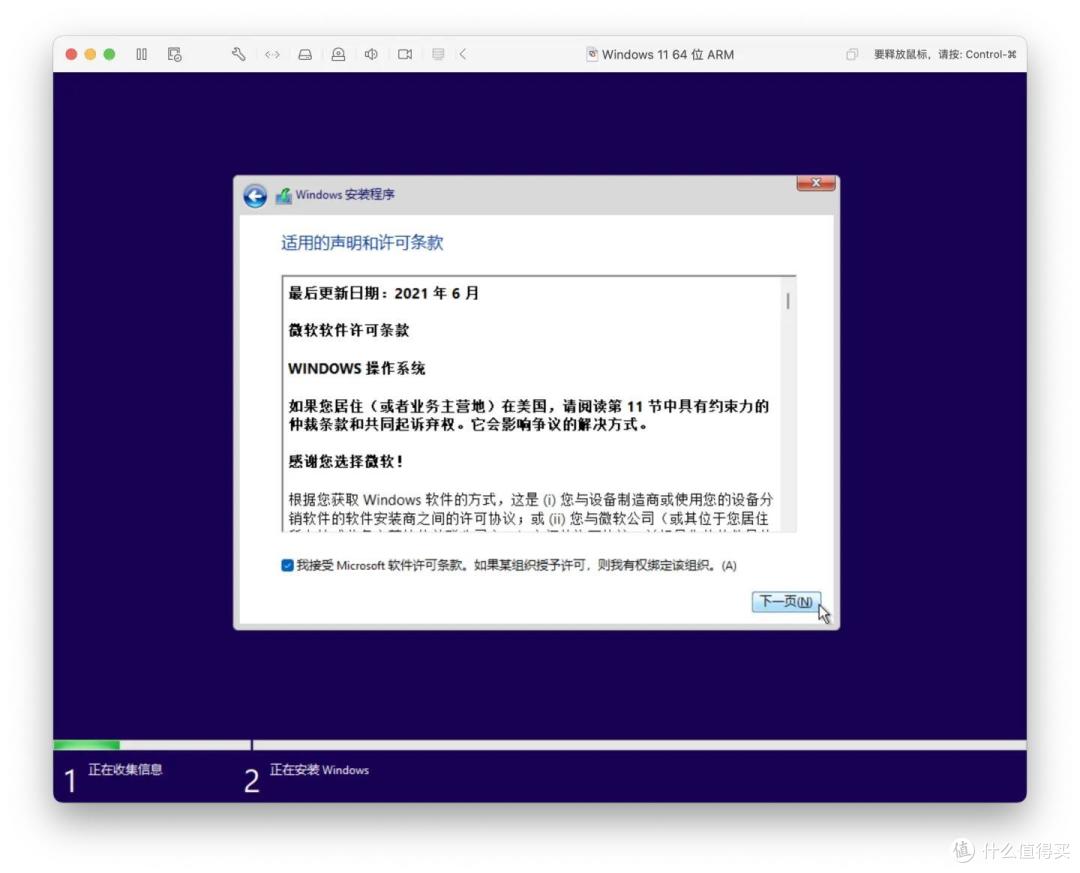The image size is (1080, 873).
Task: Collapse toolbar devices with left chevron
Action: pyautogui.click(x=463, y=54)
